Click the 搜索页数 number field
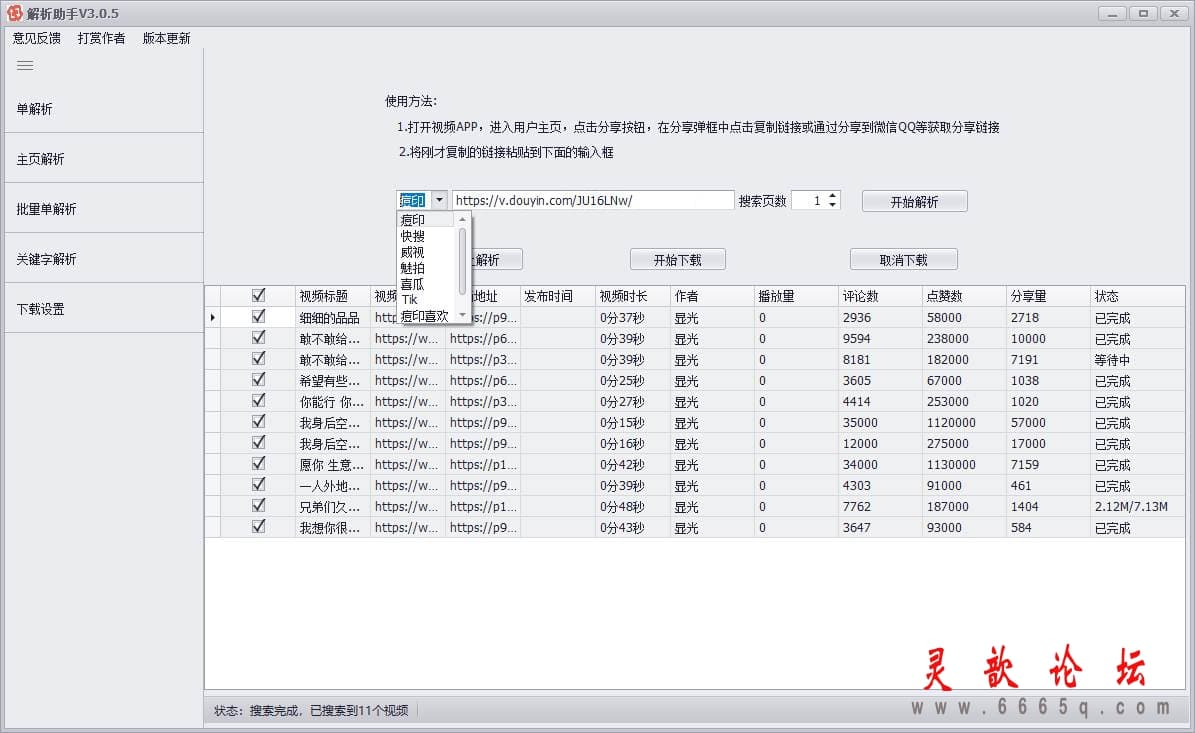This screenshot has width=1195, height=733. (809, 200)
